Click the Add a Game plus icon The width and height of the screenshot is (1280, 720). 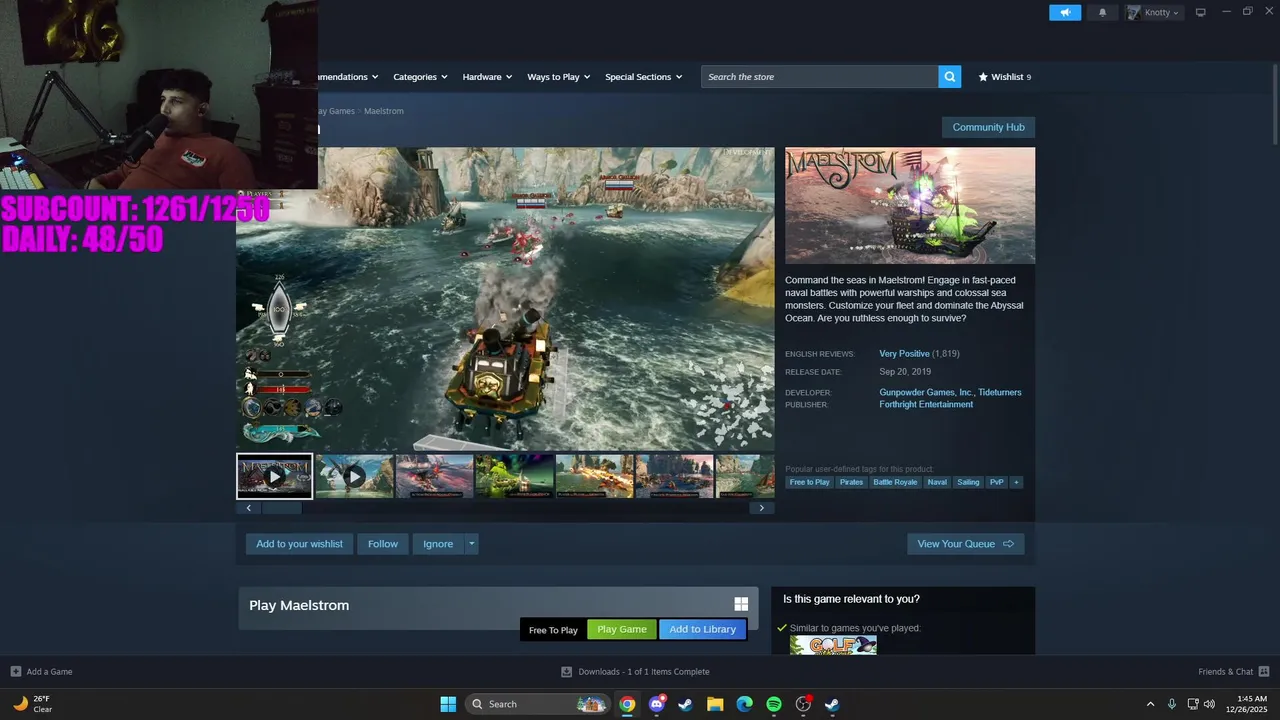coord(15,671)
